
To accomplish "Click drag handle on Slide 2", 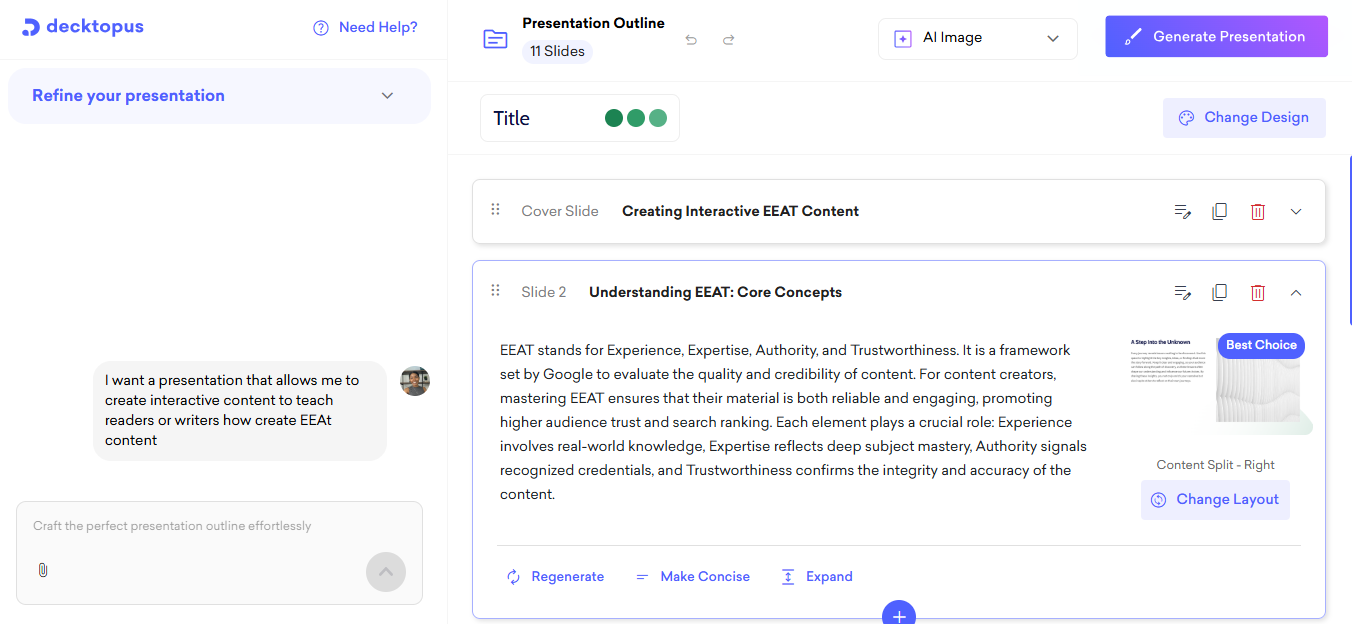I will 495,291.
